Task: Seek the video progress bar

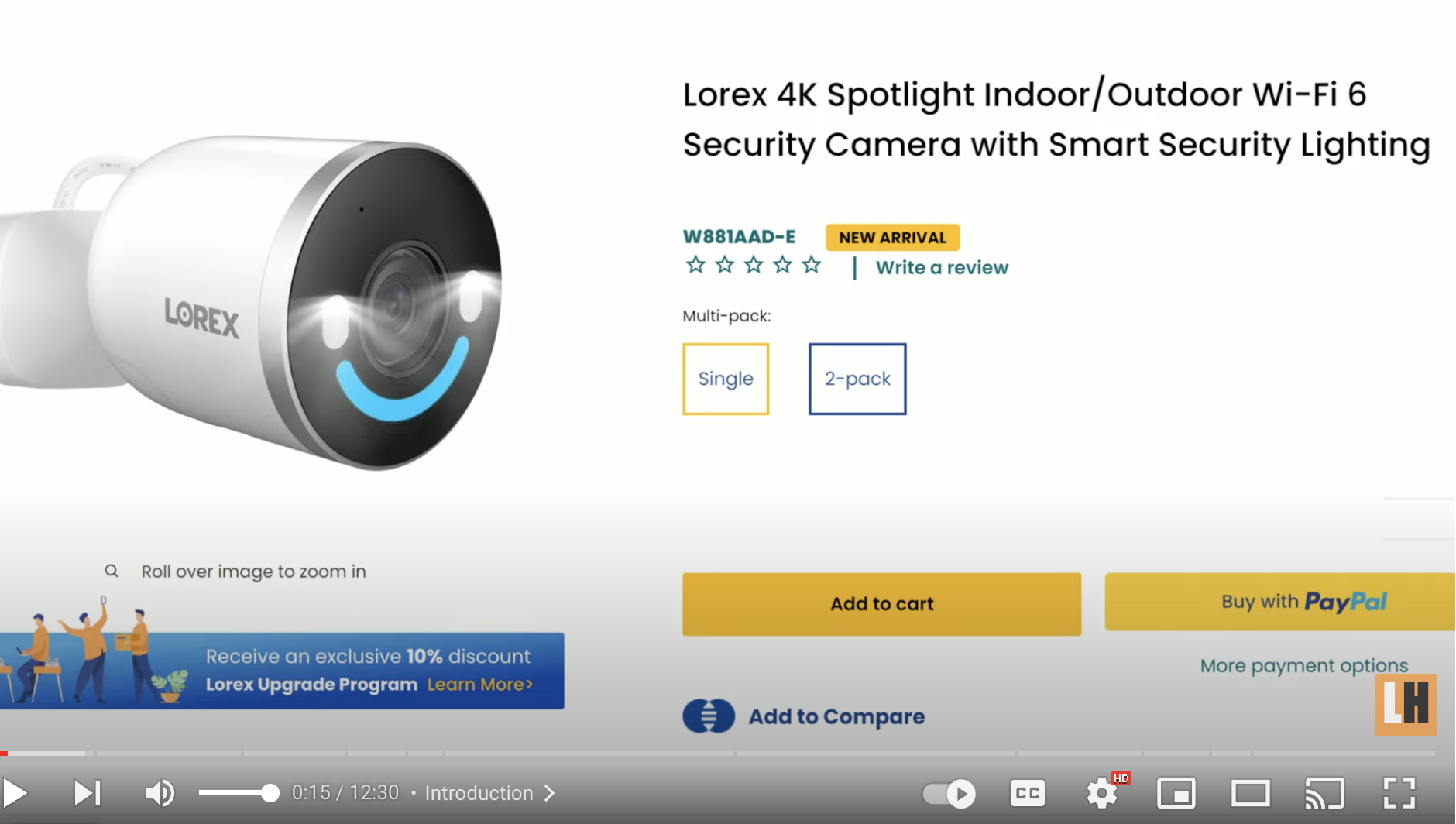Action: [718, 753]
